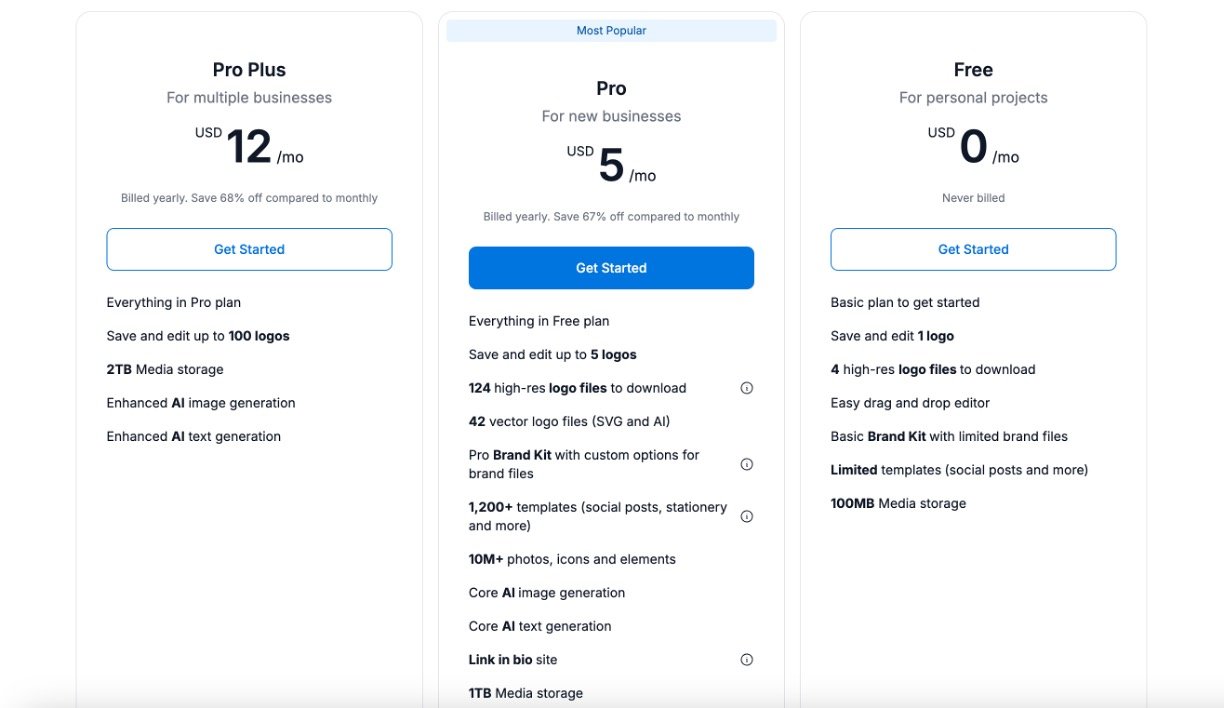Viewport: 1224px width, 708px height.
Task: Click the USD 0 /mo price
Action: point(973,148)
